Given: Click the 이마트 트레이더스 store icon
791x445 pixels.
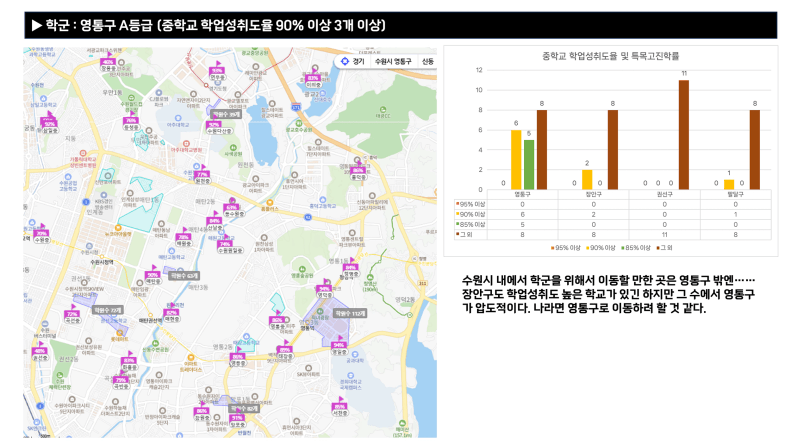Looking at the screenshot, I should coord(190,357).
